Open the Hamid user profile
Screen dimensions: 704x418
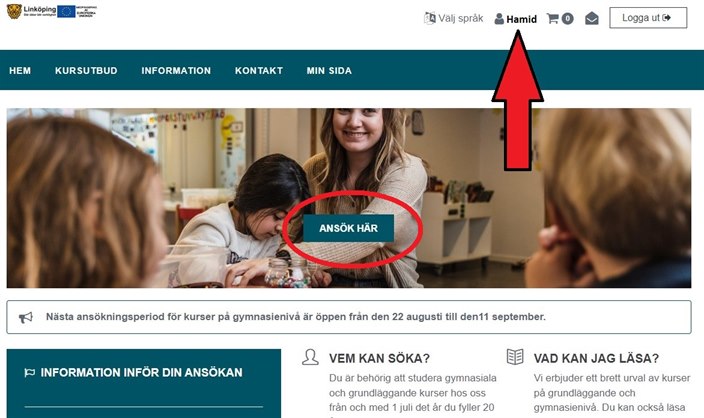coord(515,19)
